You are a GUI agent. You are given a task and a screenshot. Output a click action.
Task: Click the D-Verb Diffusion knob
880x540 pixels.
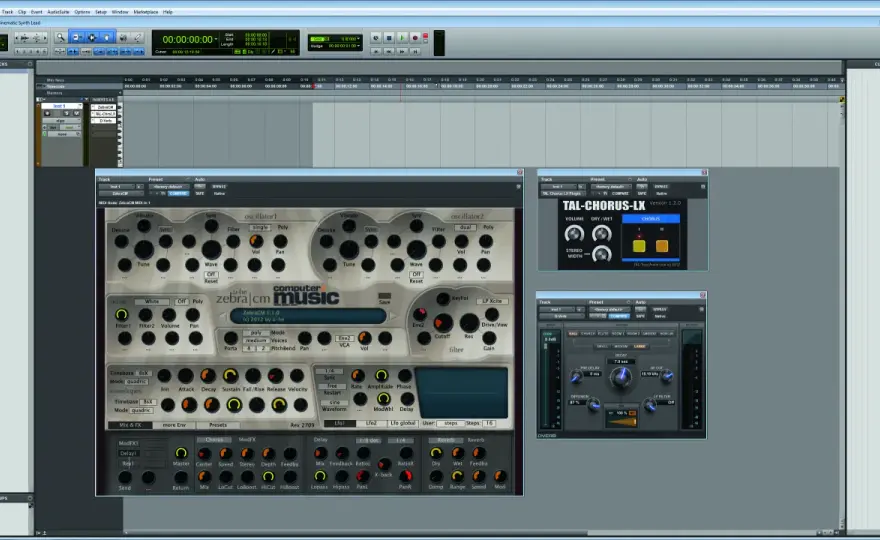(x=594, y=405)
